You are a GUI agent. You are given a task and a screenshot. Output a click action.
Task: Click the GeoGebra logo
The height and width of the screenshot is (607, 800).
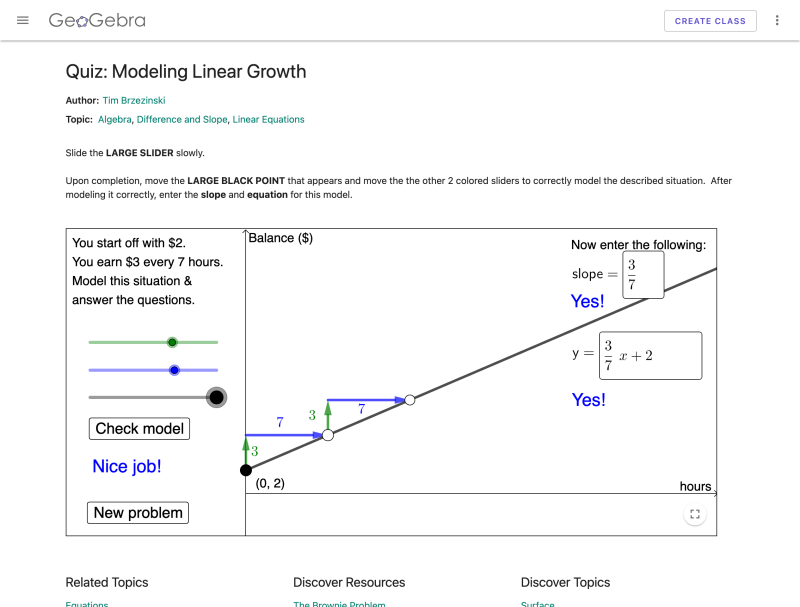click(x=96, y=19)
